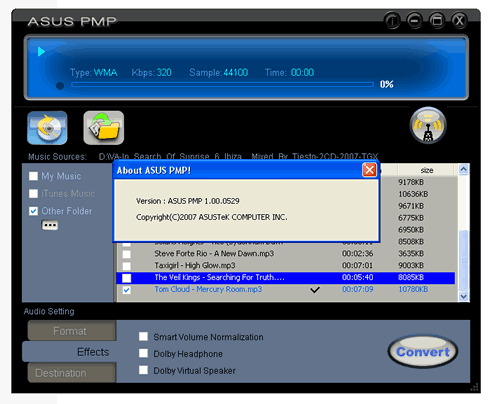This screenshot has height=404, width=490.
Task: Enable Dolby Virtual Speaker effect
Action: point(143,370)
